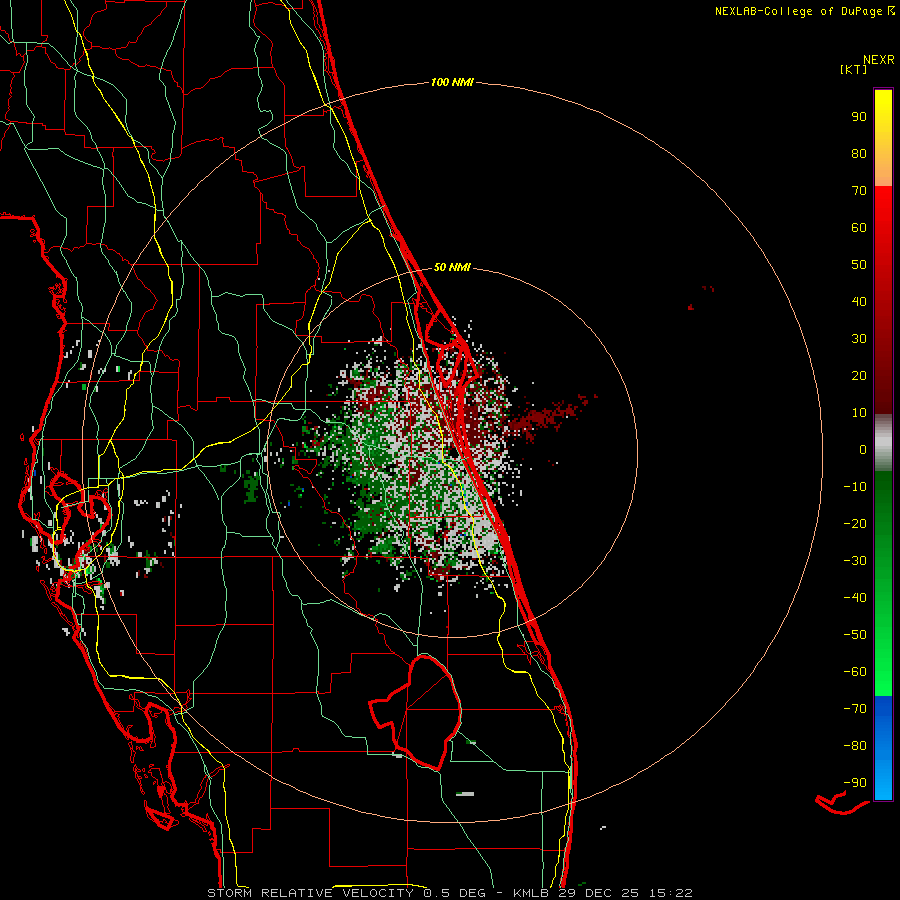Click the positive 90 scale value
The image size is (900, 900).
pyautogui.click(x=859, y=117)
